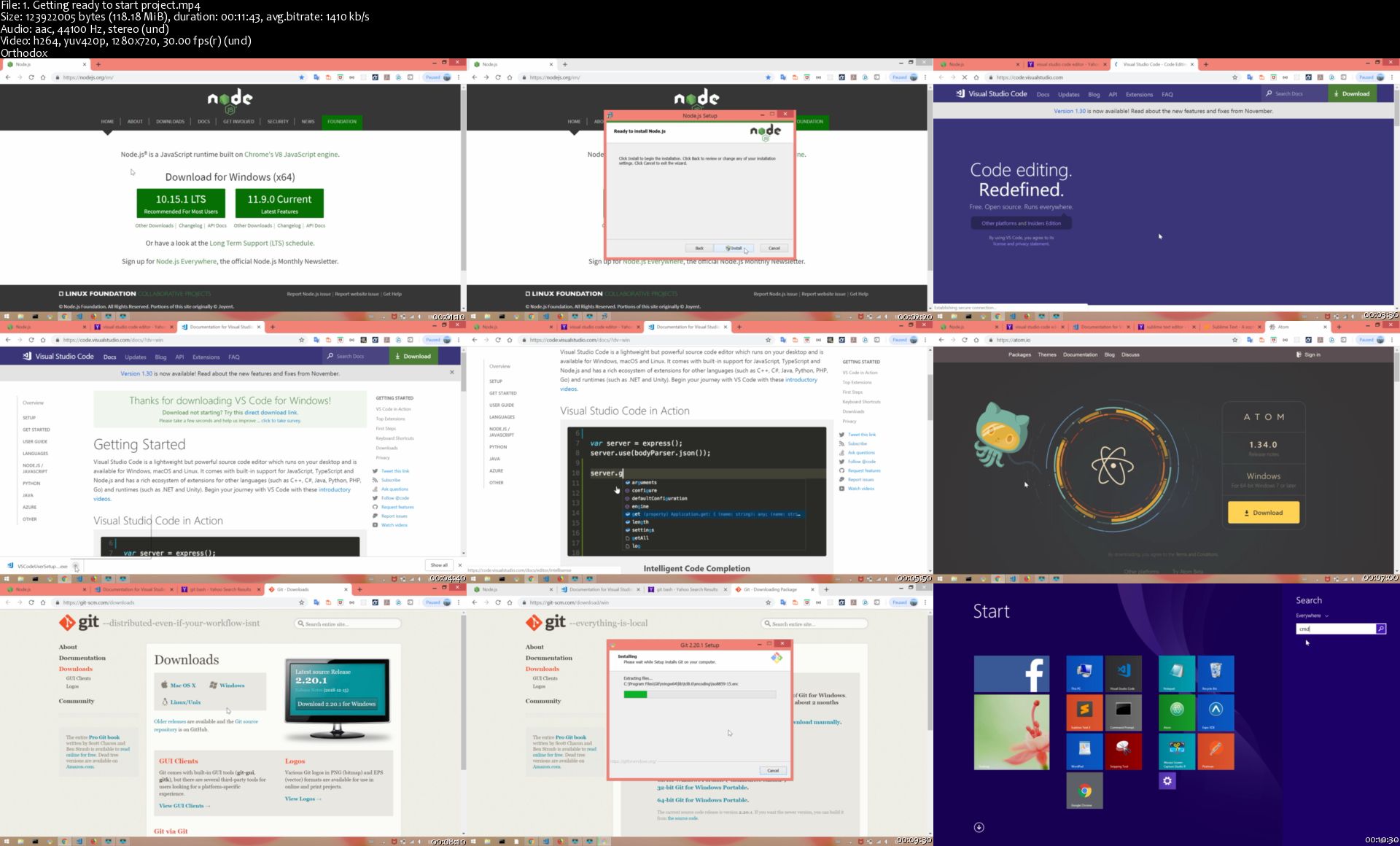Click the all-apps down arrow on Start
The height and width of the screenshot is (846, 1400).
coord(979,827)
